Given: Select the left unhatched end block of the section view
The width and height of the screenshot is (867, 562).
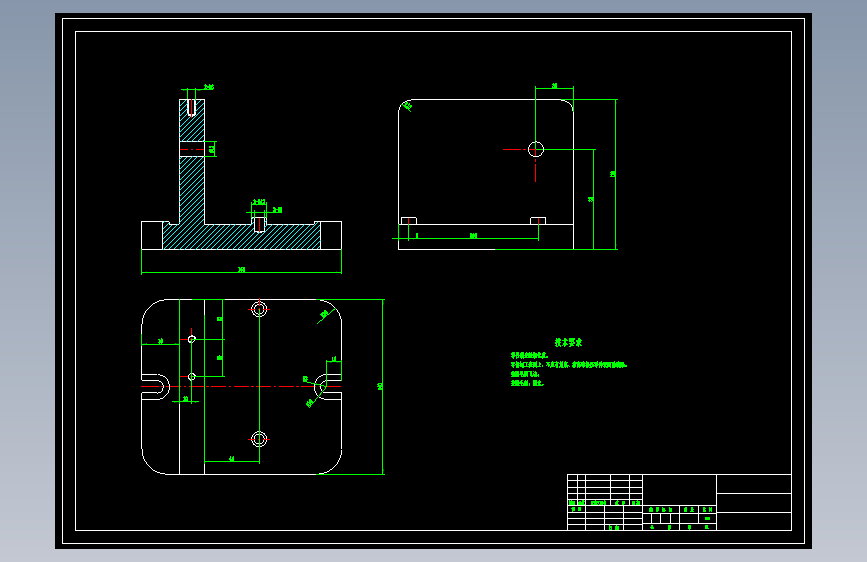Looking at the screenshot, I should click(152, 236).
